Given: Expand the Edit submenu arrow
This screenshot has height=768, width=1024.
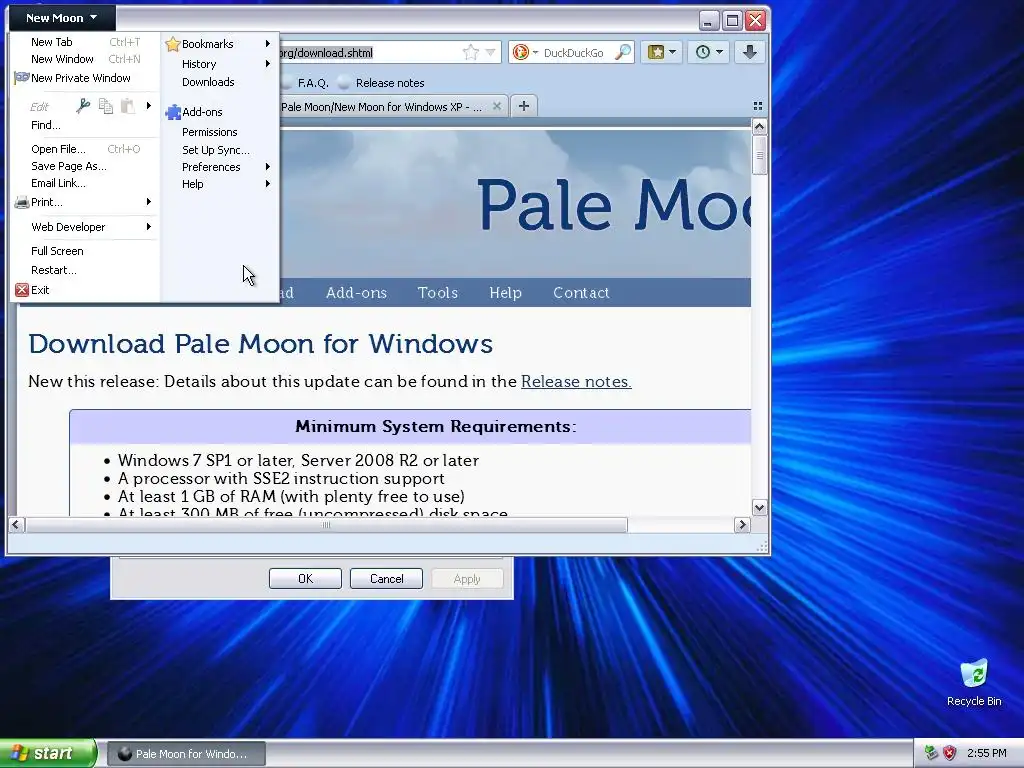Looking at the screenshot, I should 149,105.
